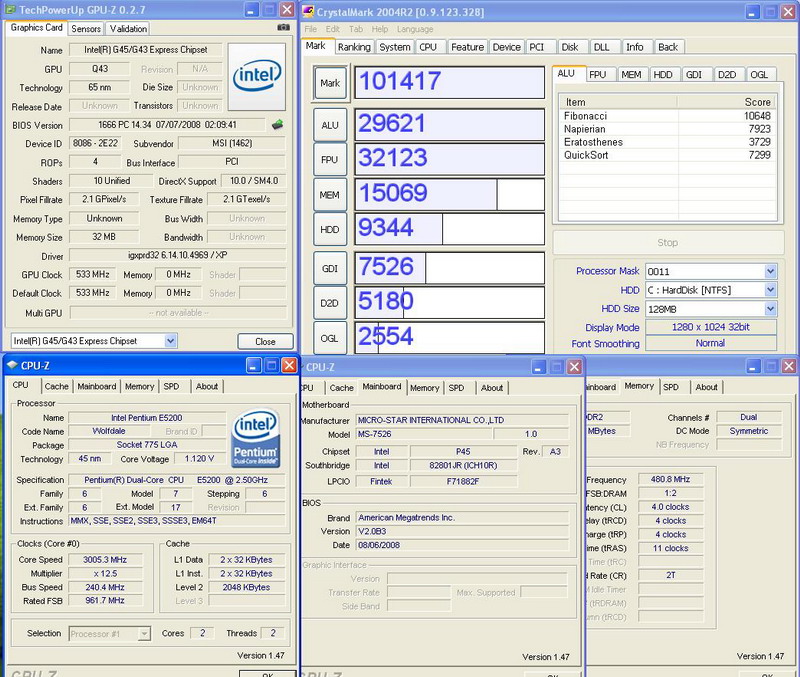The image size is (800, 677).
Task: Open the System tab in CrystalMark
Action: 394,47
